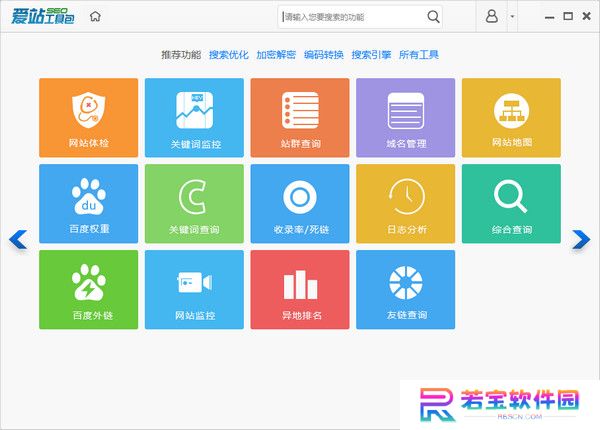Open the 综合查询 magnifier tile
The height and width of the screenshot is (430, 600).
[x=511, y=204]
